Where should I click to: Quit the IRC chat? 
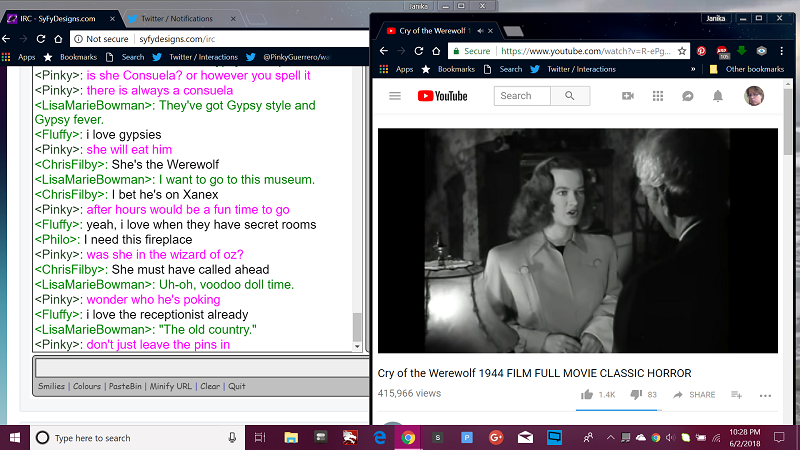pyautogui.click(x=237, y=386)
